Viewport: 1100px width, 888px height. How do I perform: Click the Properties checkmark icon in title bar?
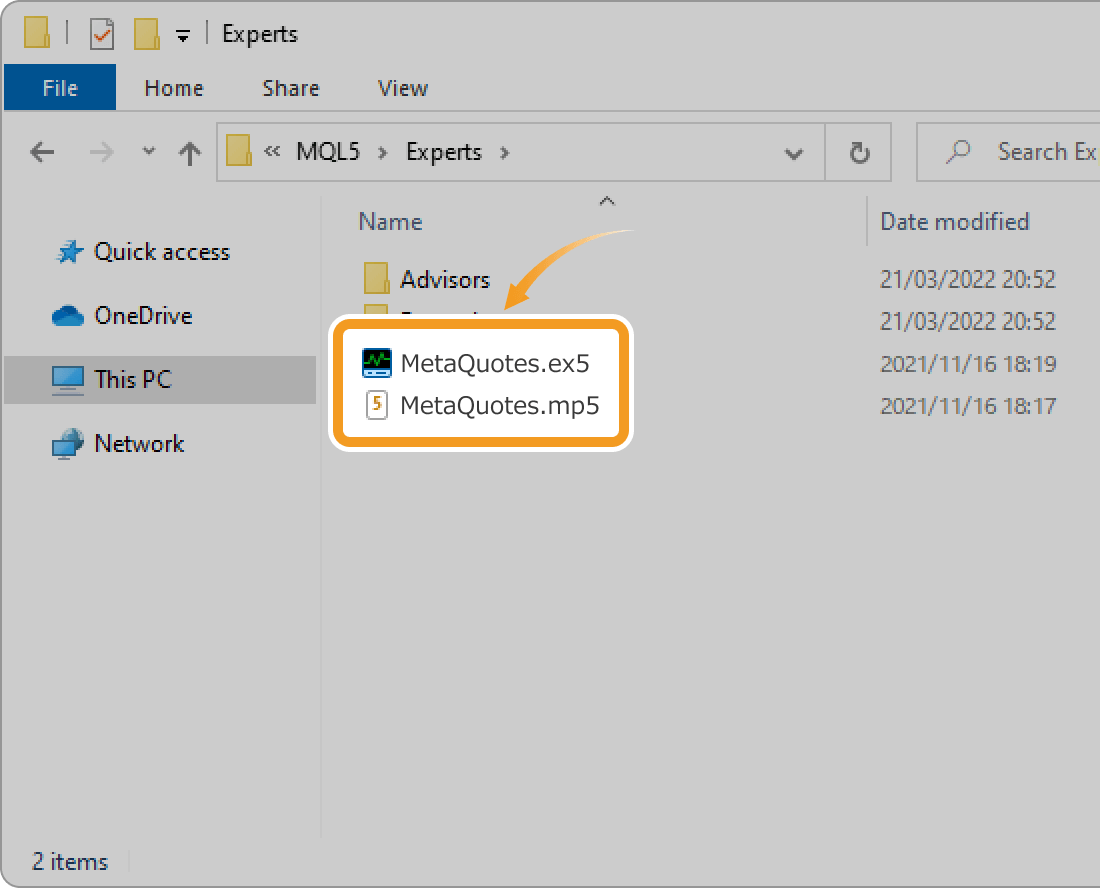coord(102,35)
